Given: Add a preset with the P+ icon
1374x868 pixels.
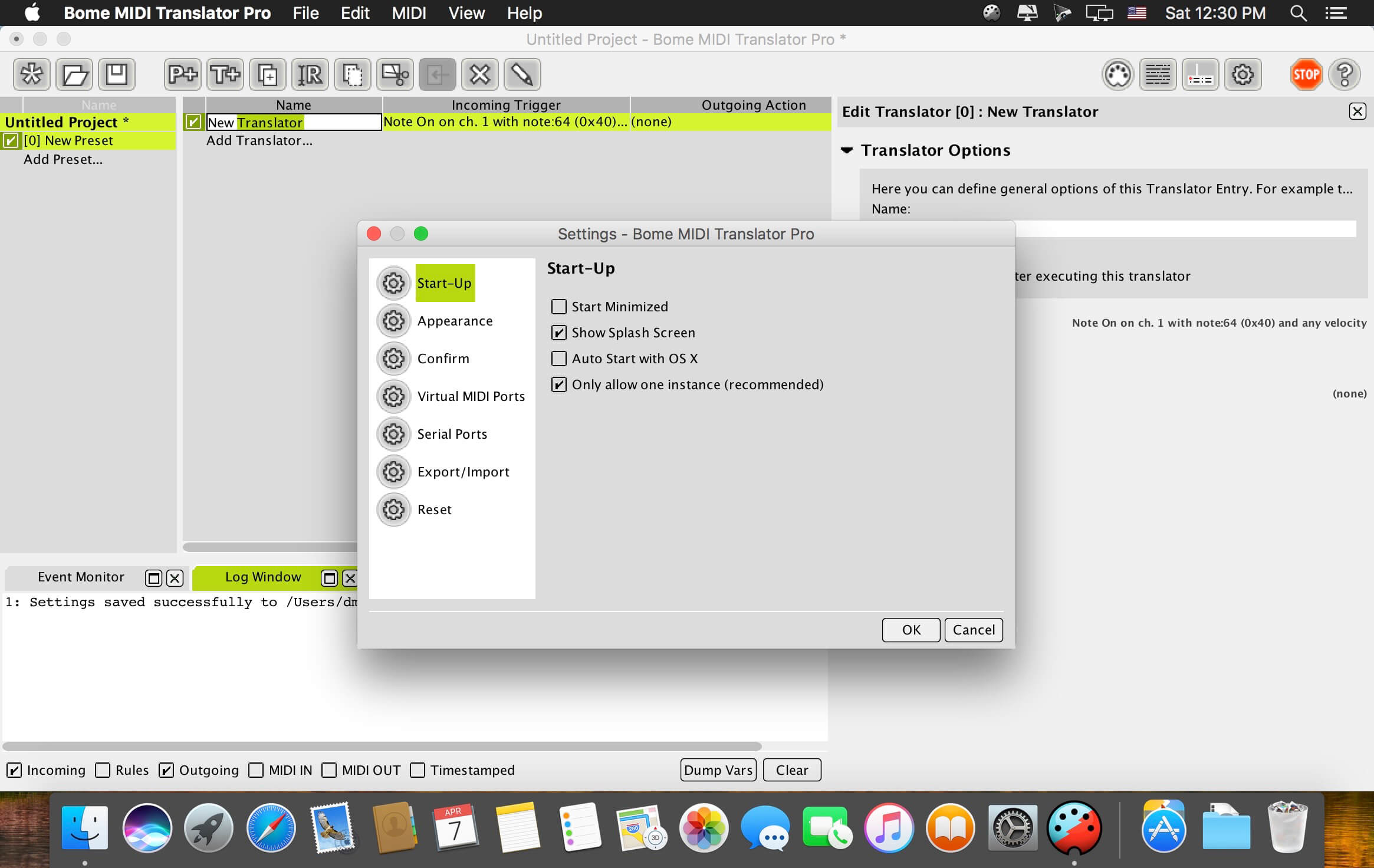Looking at the screenshot, I should (183, 74).
